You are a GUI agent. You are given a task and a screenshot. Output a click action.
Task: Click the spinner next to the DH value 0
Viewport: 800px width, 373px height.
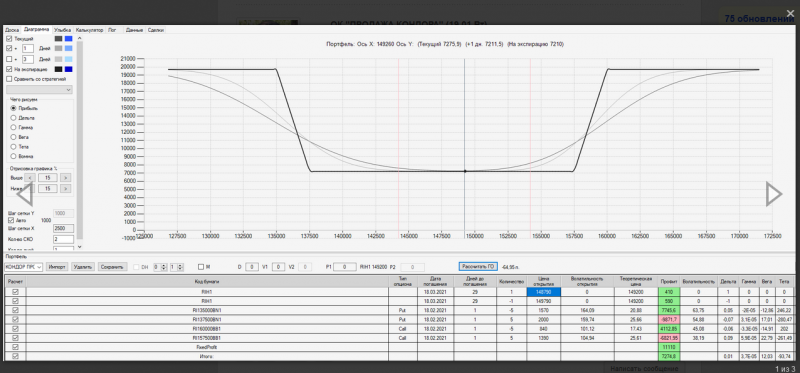164,267
